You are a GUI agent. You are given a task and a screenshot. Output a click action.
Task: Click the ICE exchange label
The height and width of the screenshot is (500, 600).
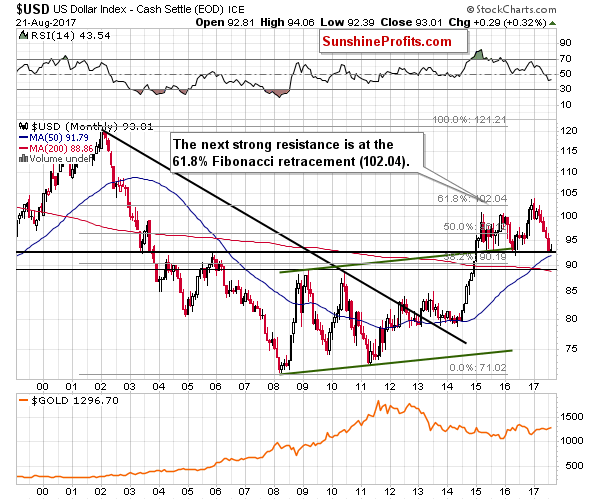pyautogui.click(x=236, y=9)
